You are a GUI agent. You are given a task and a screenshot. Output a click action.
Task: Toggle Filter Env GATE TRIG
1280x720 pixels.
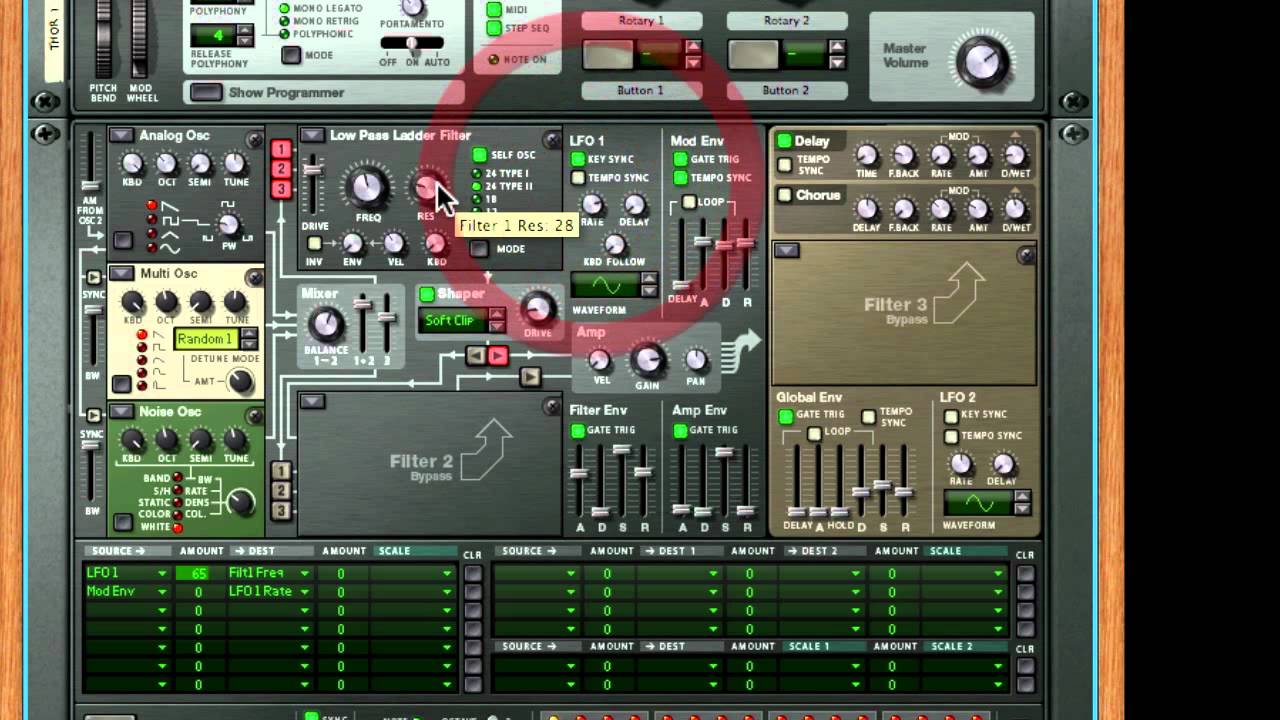(x=578, y=431)
